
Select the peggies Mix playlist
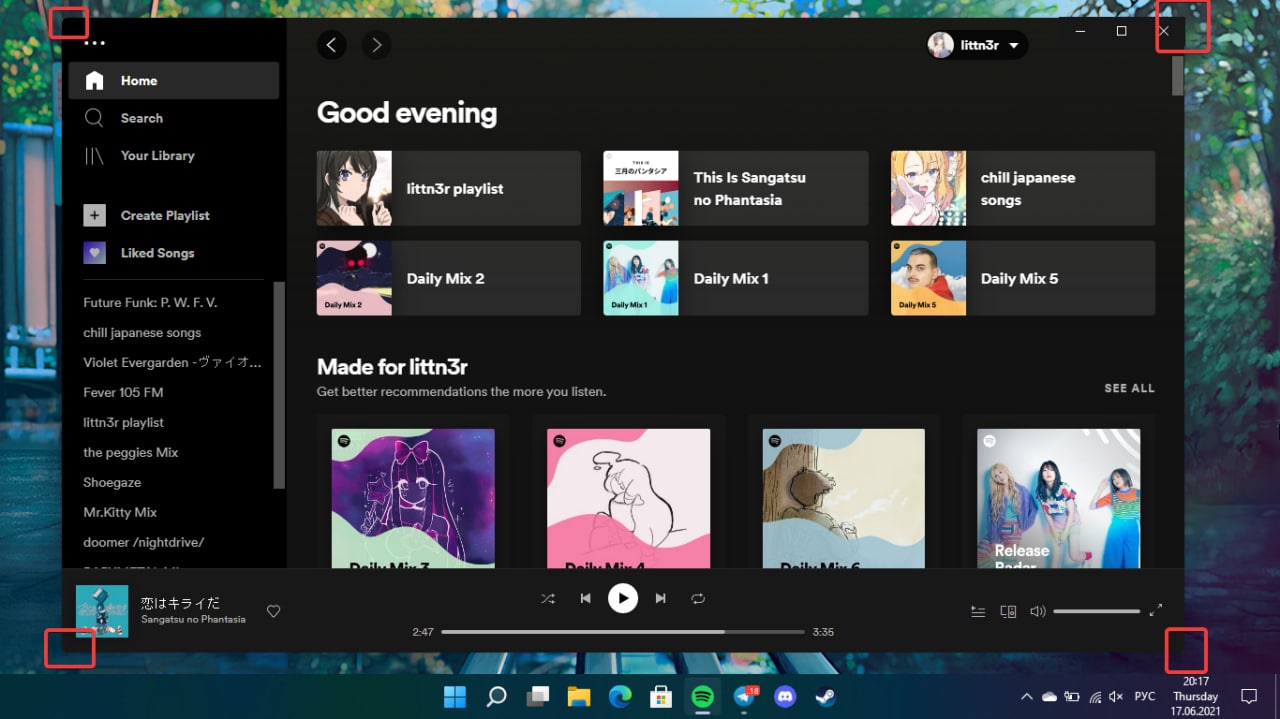tap(130, 452)
